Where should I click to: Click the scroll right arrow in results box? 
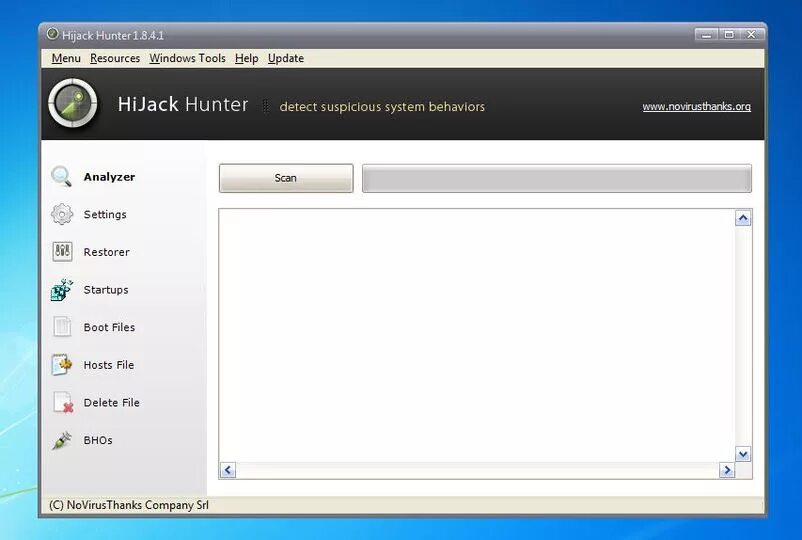pyautogui.click(x=727, y=470)
